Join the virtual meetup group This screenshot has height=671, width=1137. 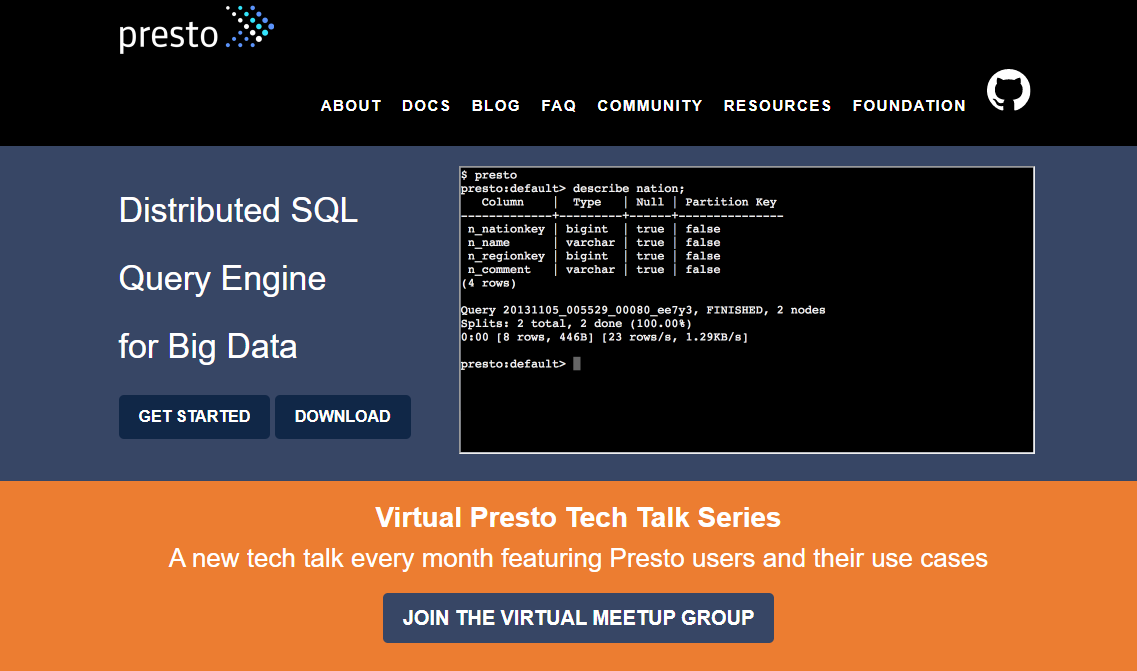tap(578, 618)
